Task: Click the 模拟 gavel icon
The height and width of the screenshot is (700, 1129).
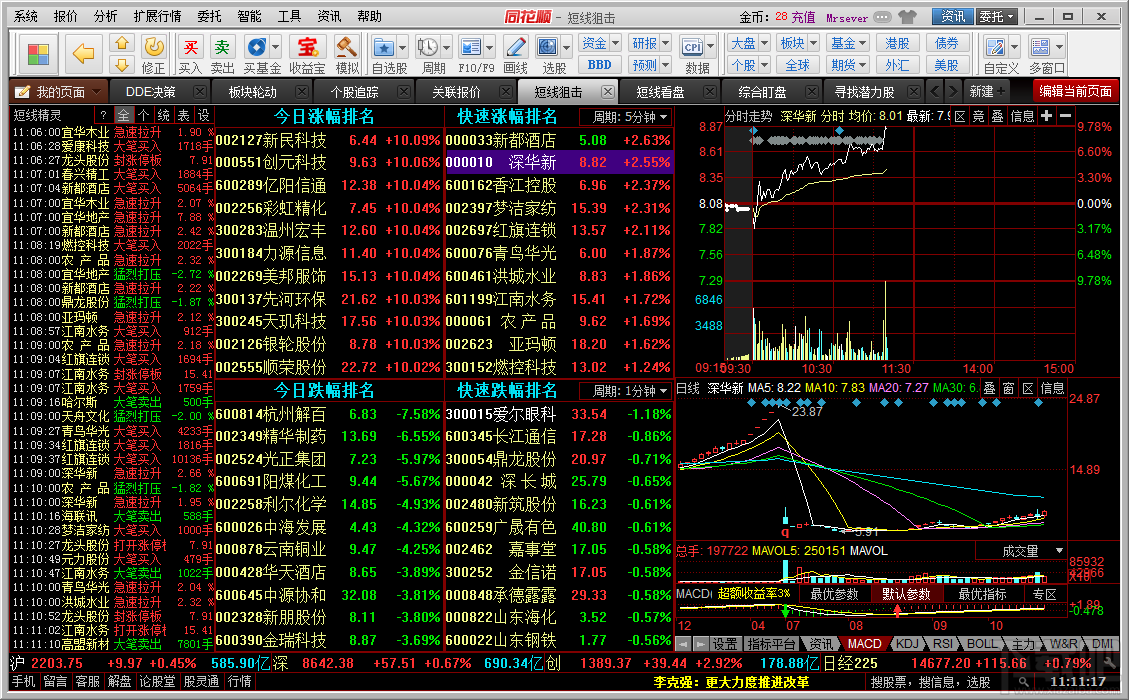Action: [x=347, y=47]
